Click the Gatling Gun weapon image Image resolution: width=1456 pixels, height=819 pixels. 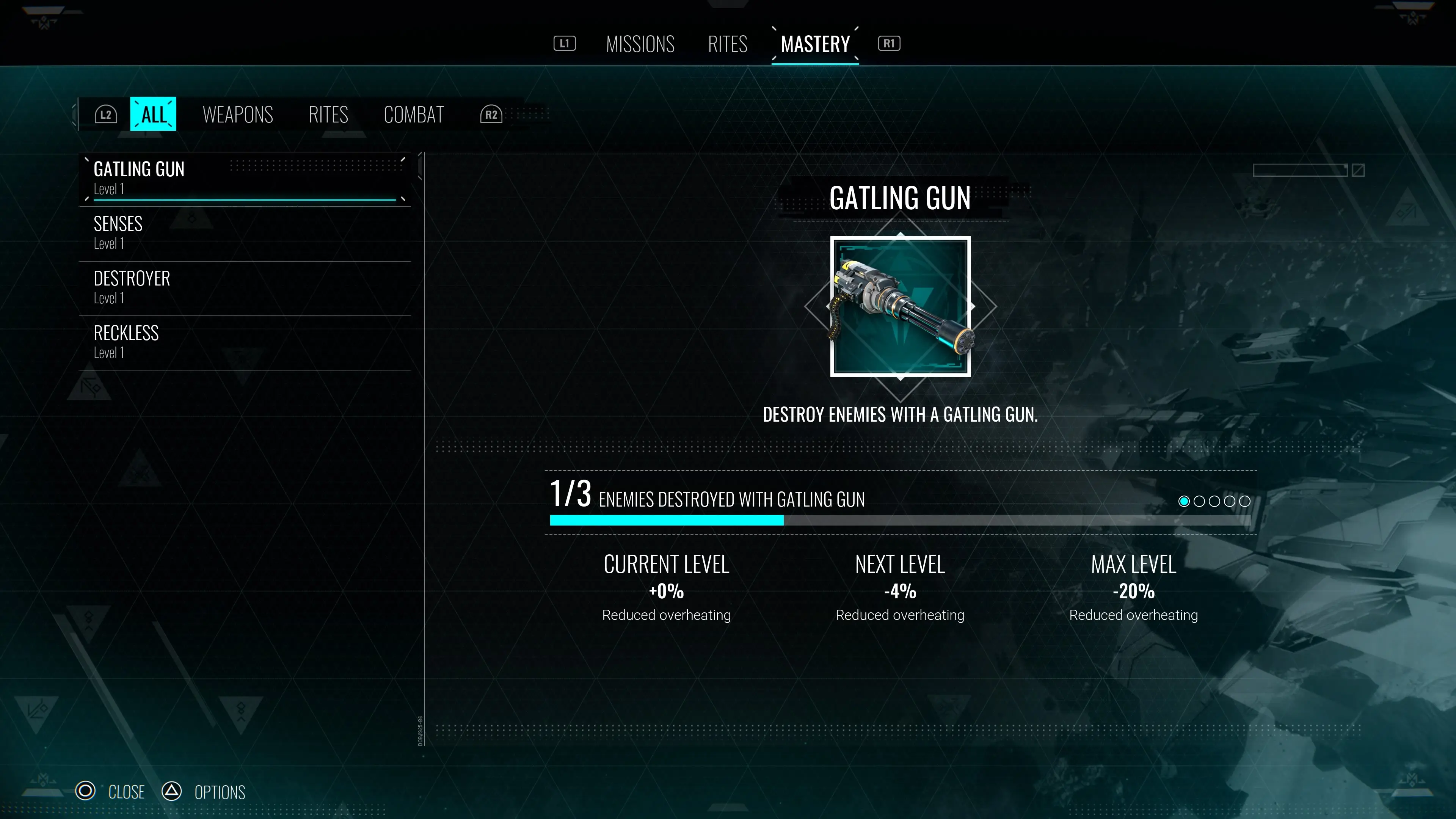point(901,306)
